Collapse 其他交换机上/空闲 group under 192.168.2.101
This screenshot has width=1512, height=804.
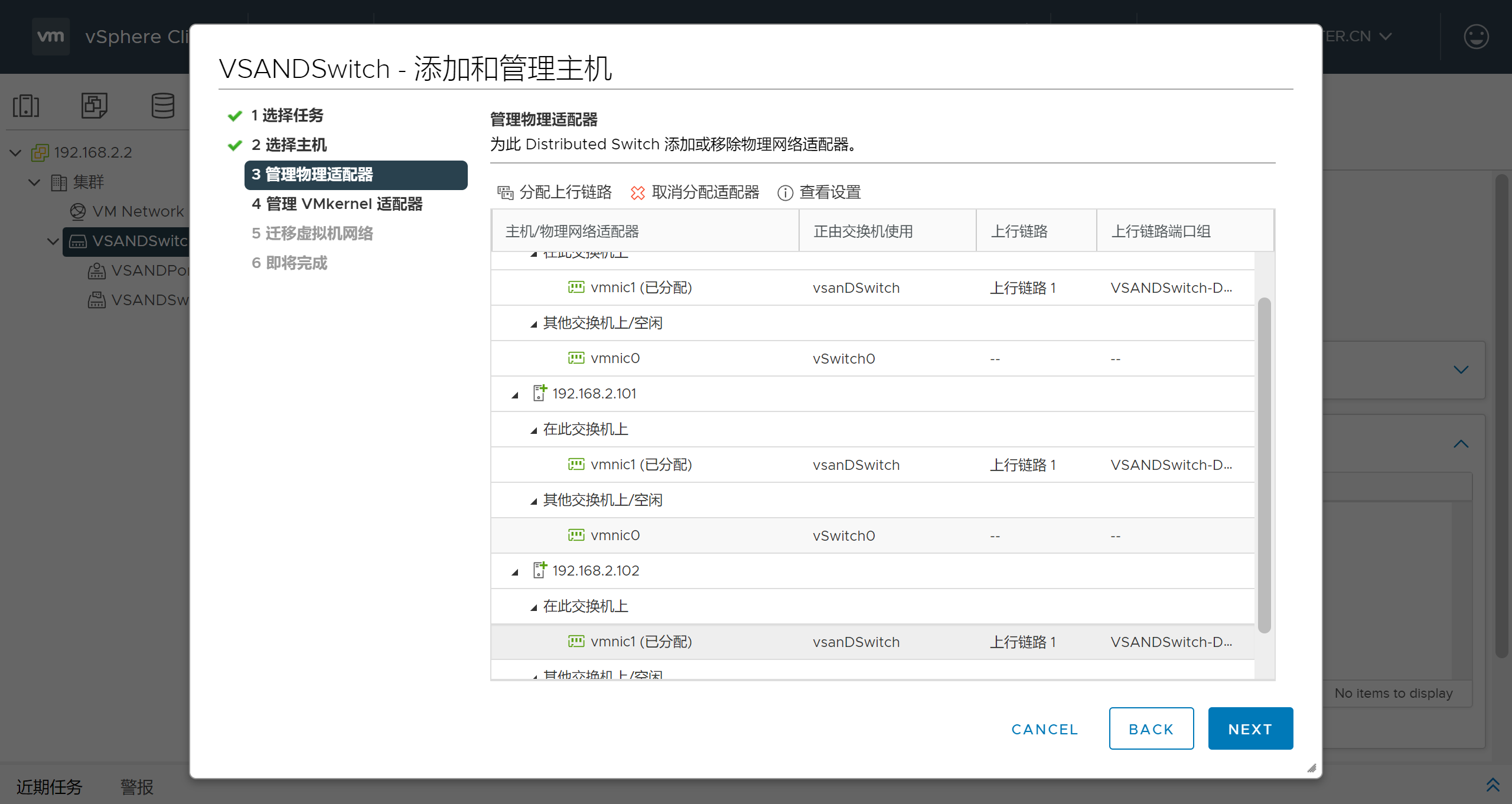pyautogui.click(x=534, y=501)
